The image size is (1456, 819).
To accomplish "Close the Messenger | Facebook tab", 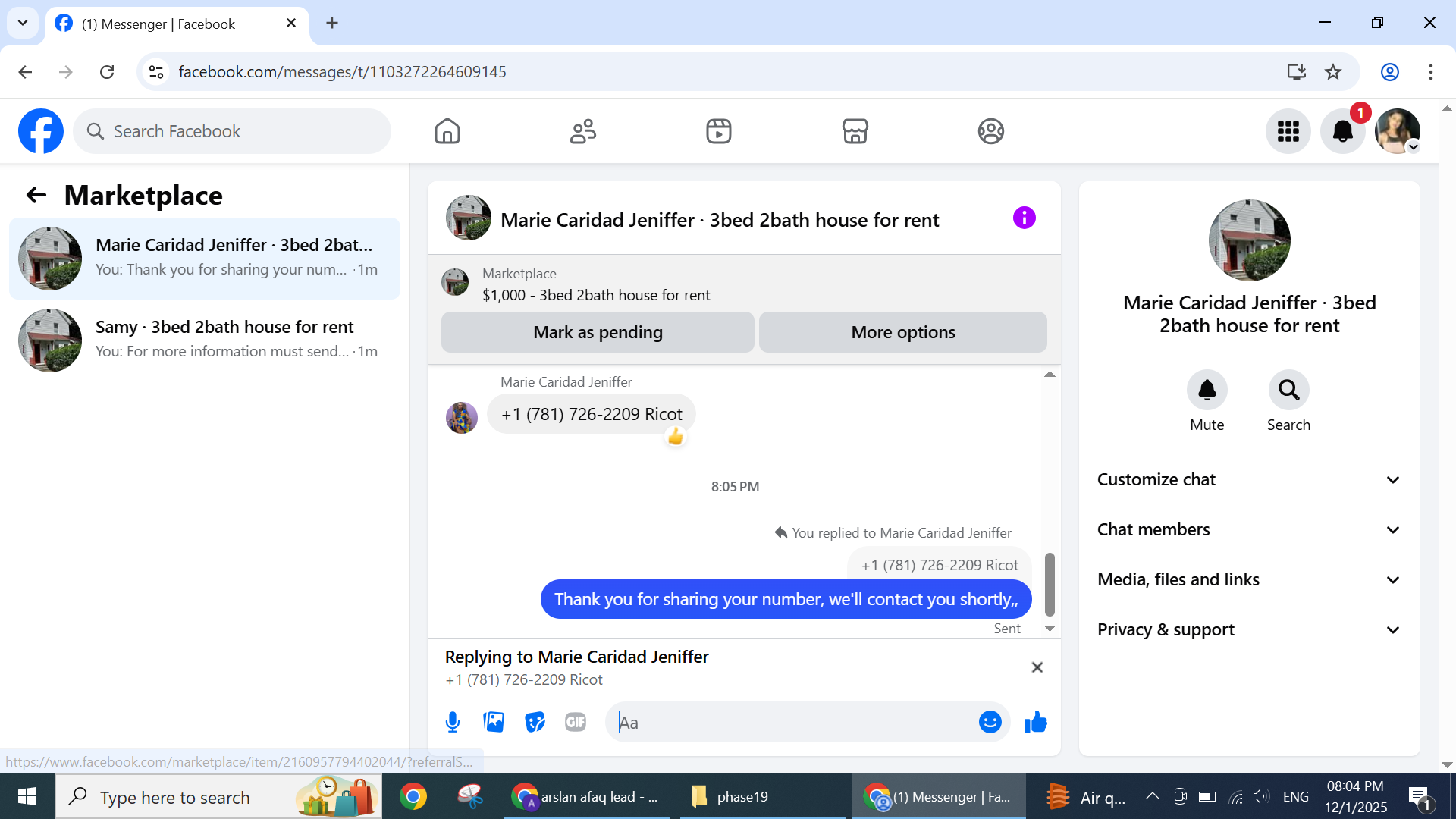I will pos(291,24).
